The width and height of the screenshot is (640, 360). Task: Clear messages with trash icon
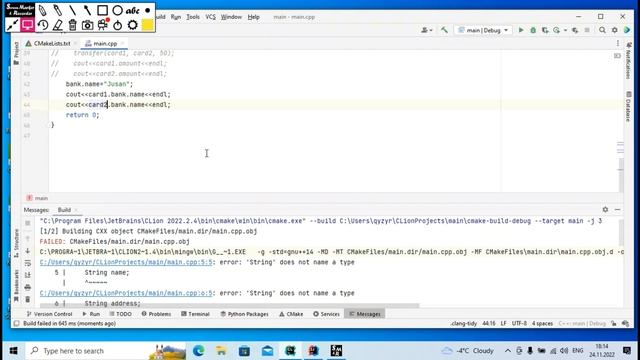coord(28,300)
